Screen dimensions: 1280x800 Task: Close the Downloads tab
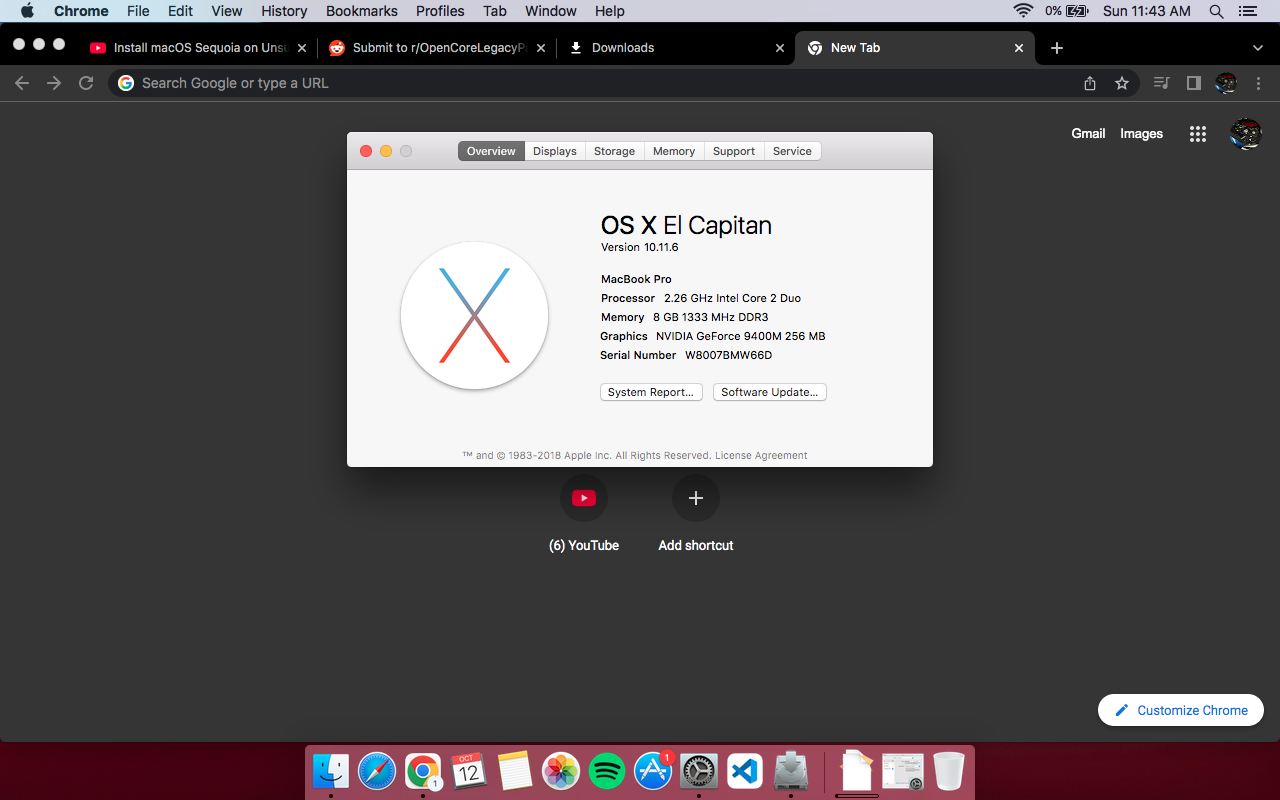tap(780, 47)
